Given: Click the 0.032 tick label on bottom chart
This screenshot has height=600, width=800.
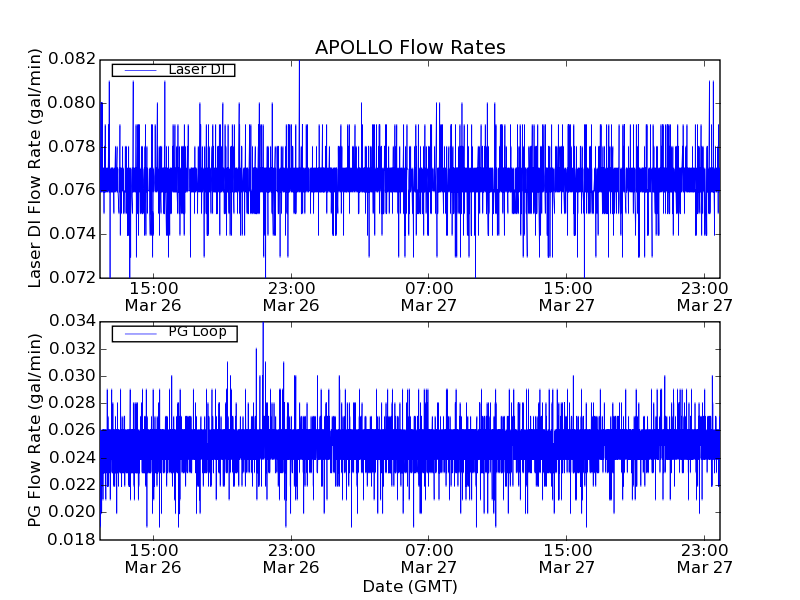Looking at the screenshot, I should (x=72, y=349).
